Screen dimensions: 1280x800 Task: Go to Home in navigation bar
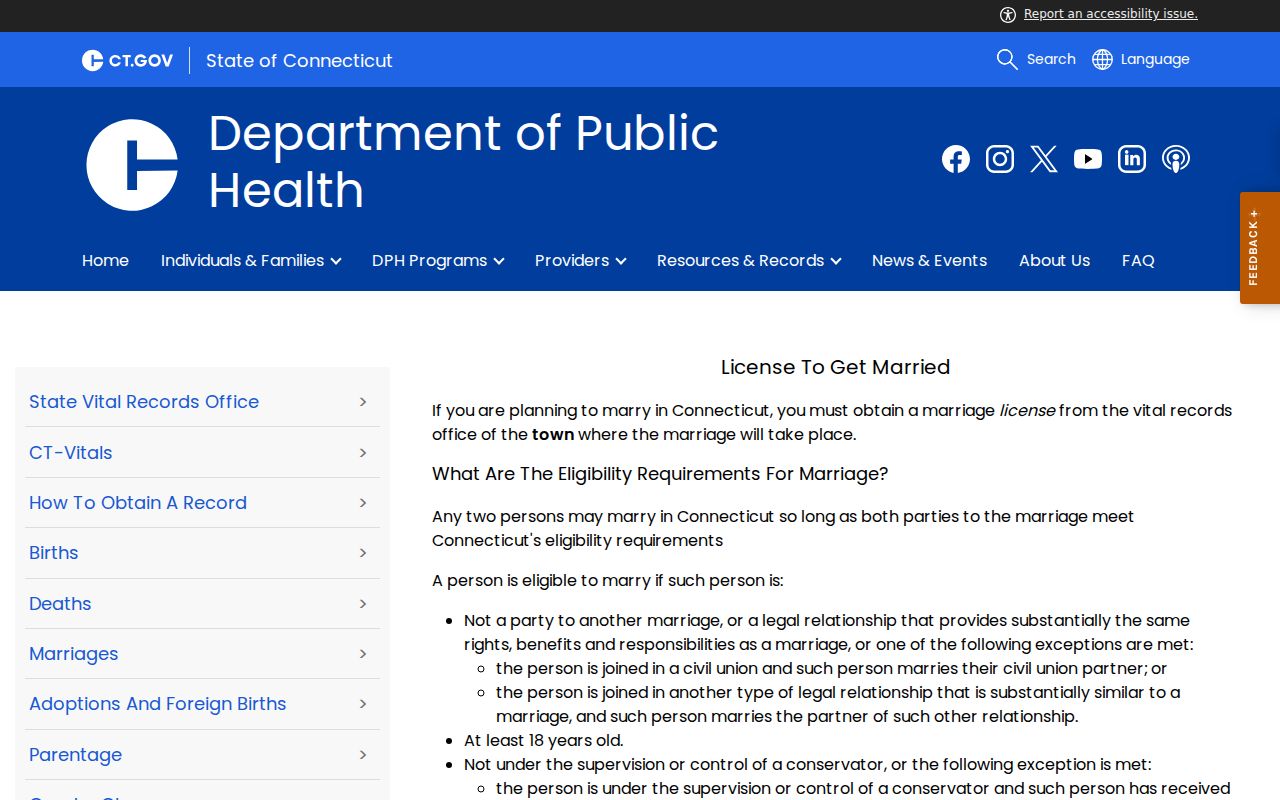[105, 260]
